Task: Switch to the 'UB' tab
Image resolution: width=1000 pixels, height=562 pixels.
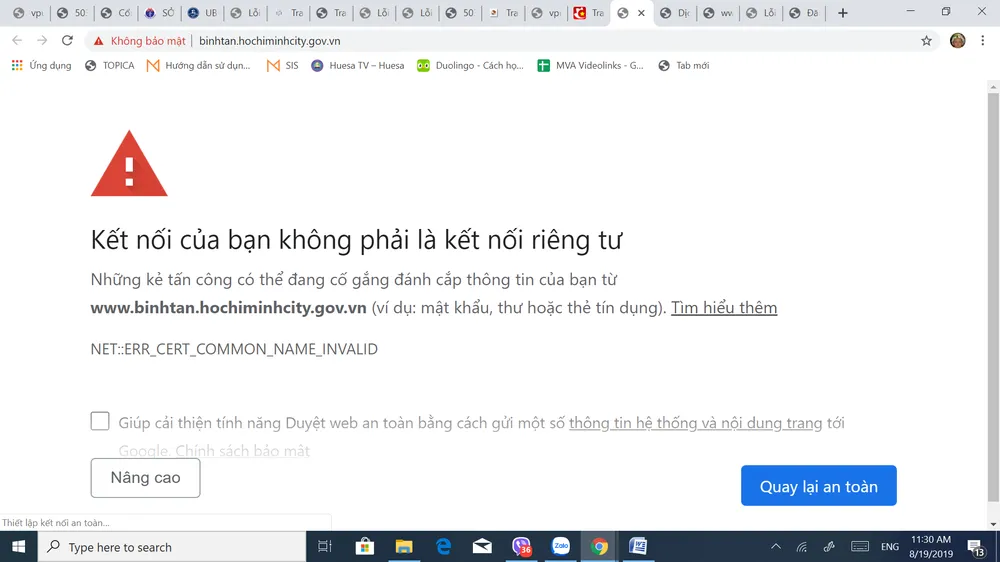Action: pyautogui.click(x=203, y=13)
